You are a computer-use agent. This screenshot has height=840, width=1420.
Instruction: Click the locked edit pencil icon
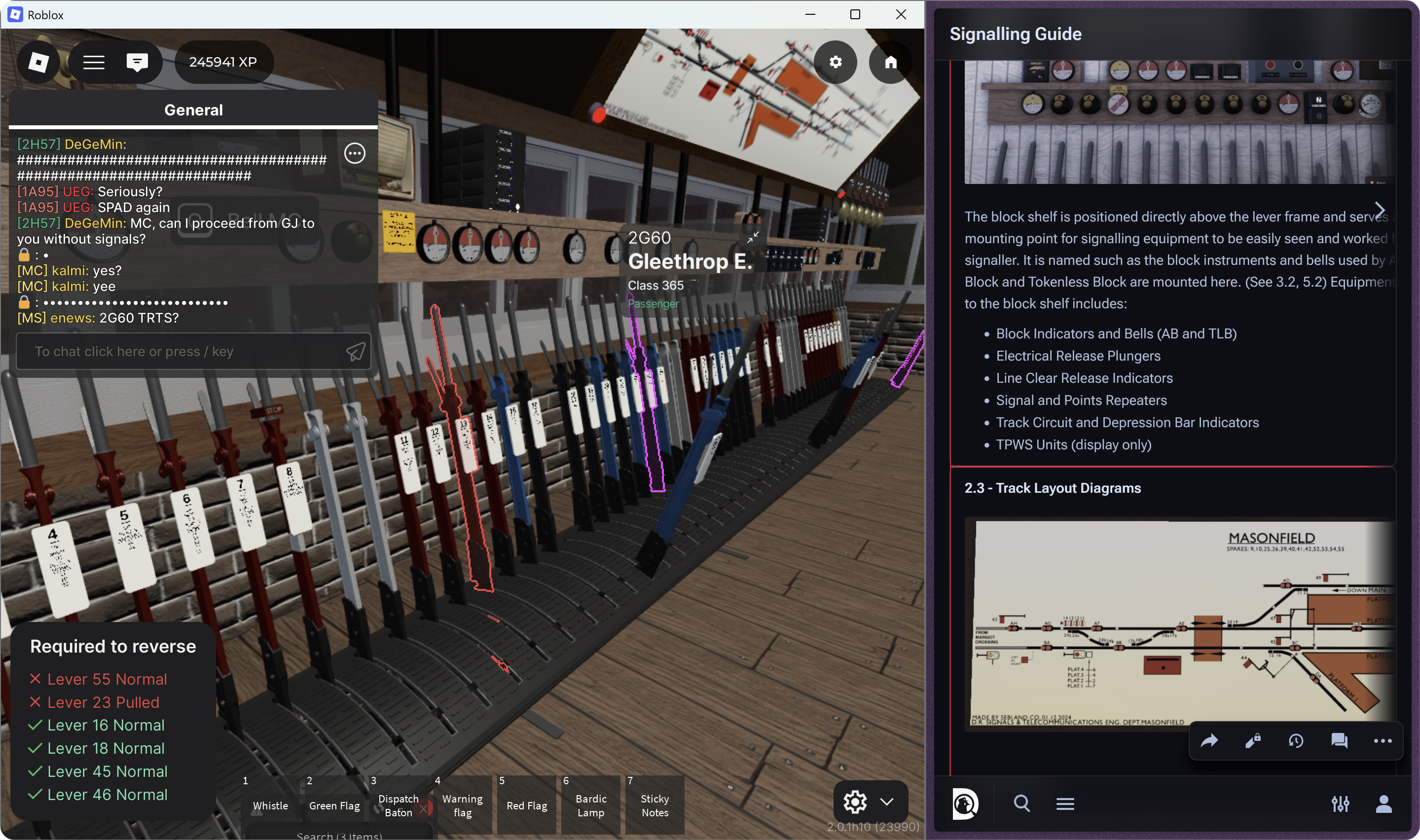[x=1253, y=740]
